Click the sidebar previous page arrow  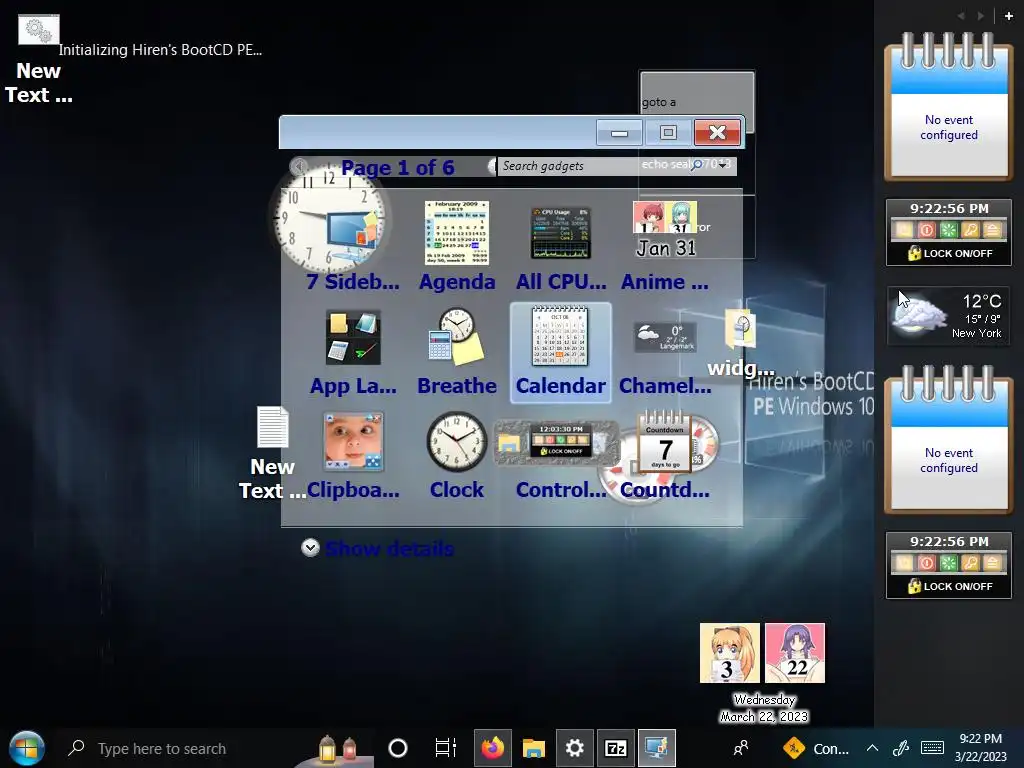[961, 16]
